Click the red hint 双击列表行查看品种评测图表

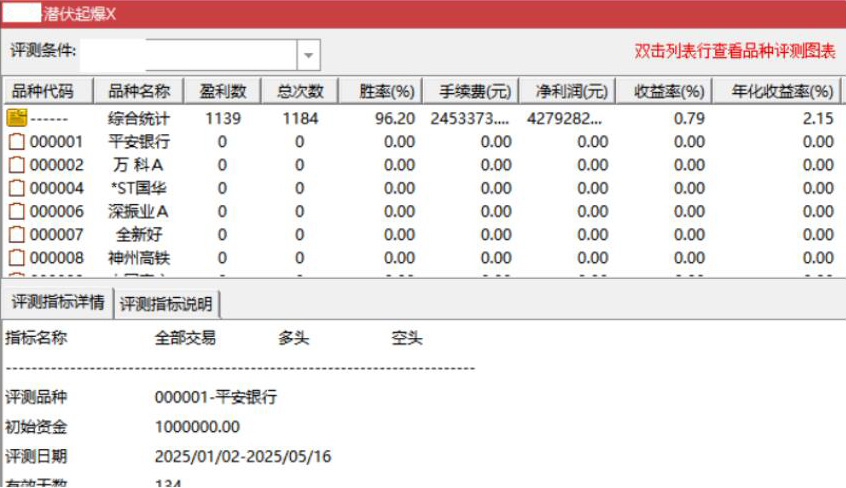point(735,51)
